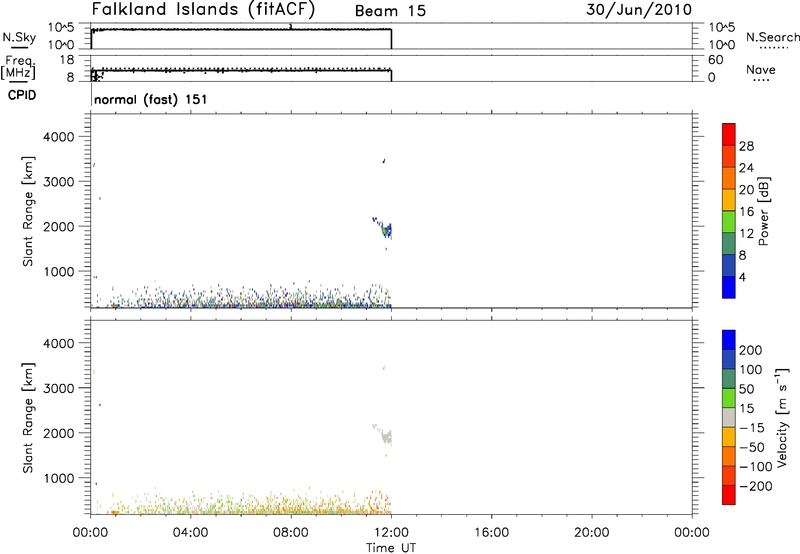Click the "Nave" legend label
This screenshot has height=554, width=800.
click(761, 70)
